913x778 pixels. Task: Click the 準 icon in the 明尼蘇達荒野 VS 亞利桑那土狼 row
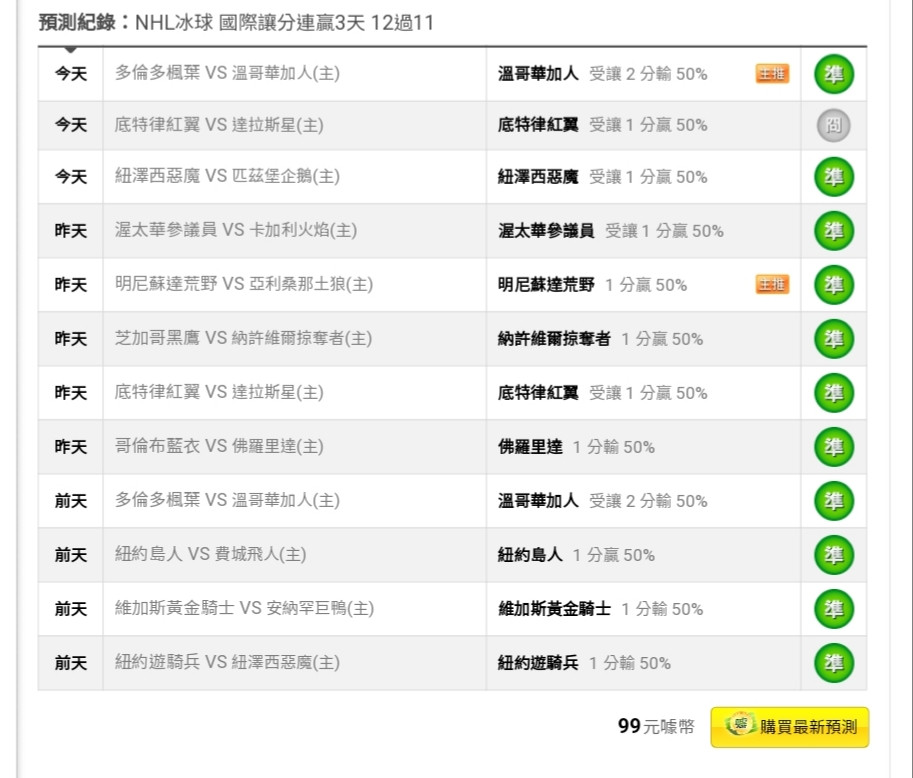pyautogui.click(x=834, y=285)
